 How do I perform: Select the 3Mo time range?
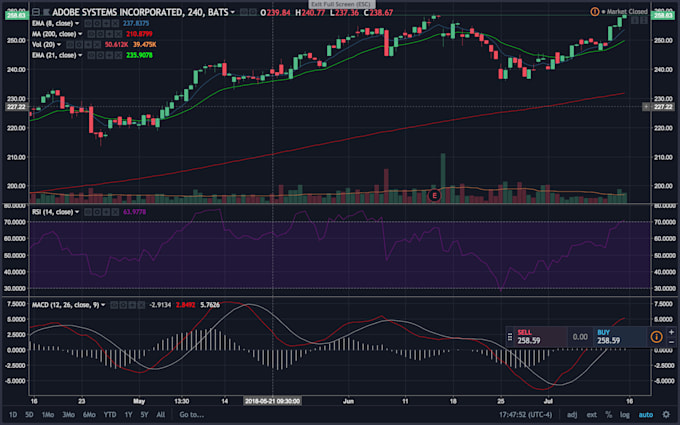(69, 415)
